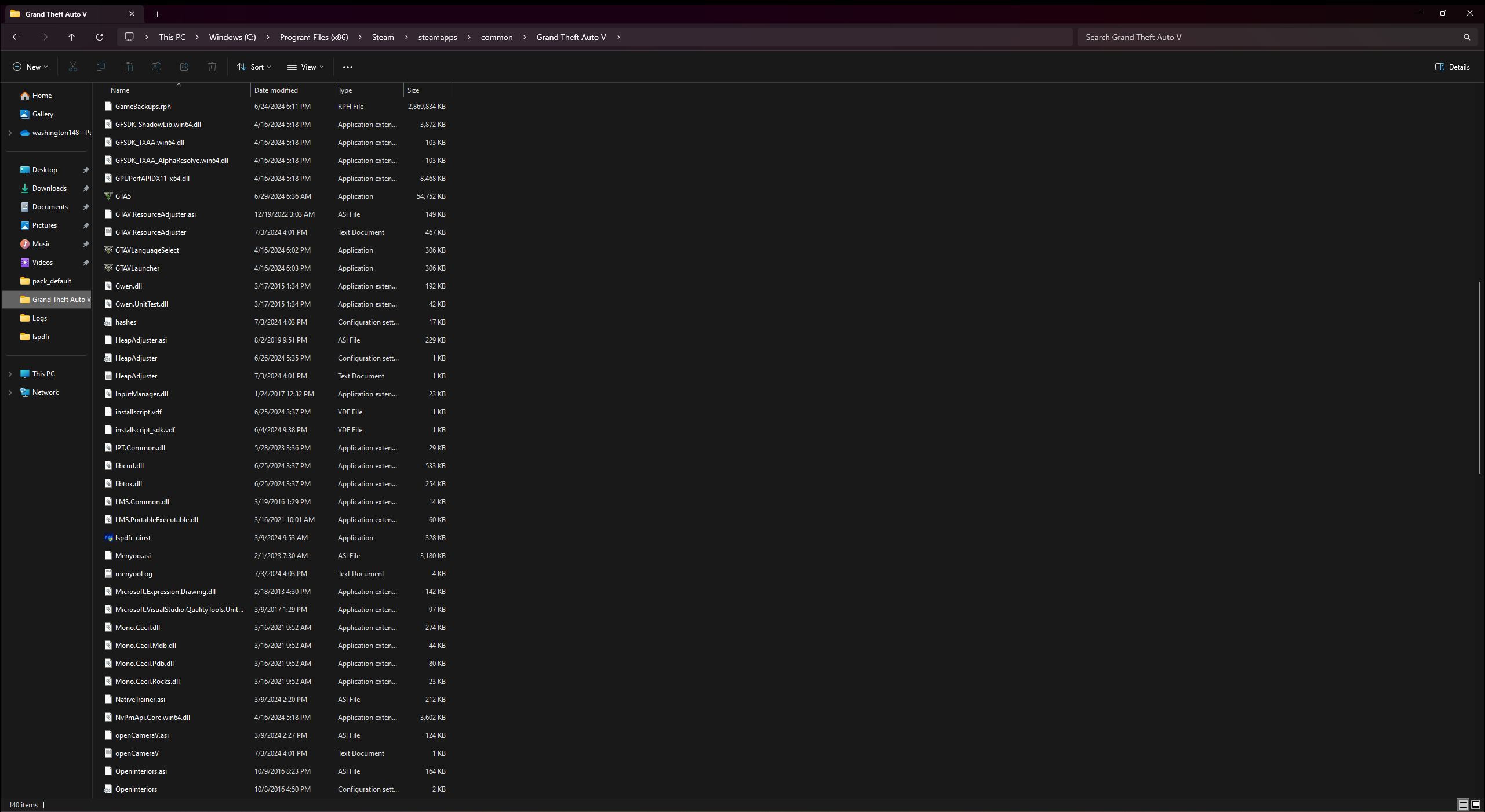Add a new tab with plus button
This screenshot has width=1485, height=812.
pyautogui.click(x=157, y=14)
